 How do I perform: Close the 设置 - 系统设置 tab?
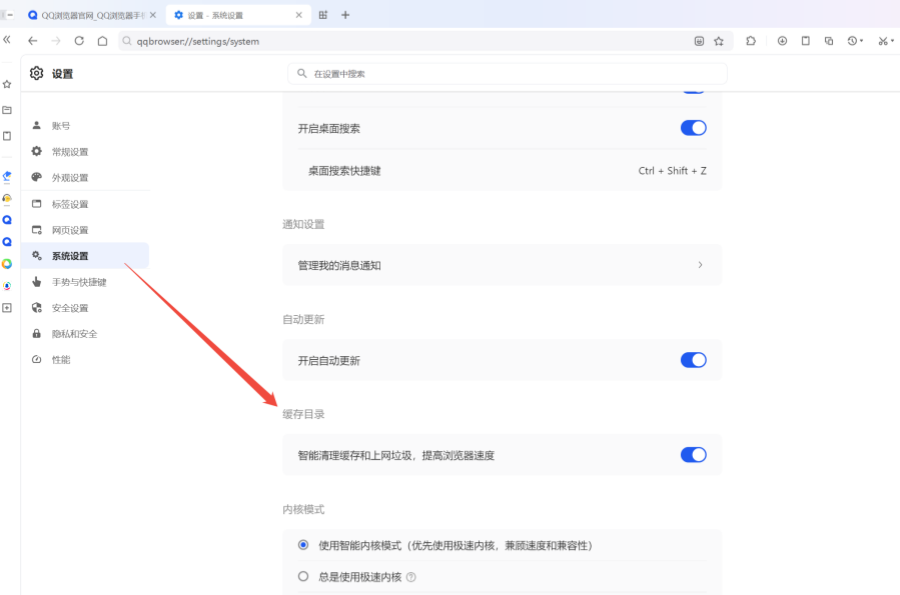(298, 15)
